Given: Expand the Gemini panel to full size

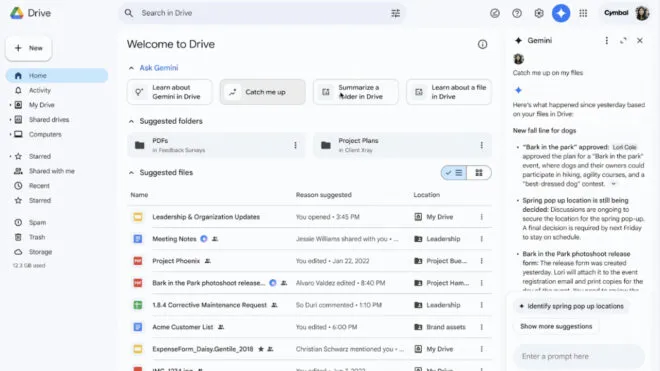Looking at the screenshot, I should pyautogui.click(x=623, y=40).
